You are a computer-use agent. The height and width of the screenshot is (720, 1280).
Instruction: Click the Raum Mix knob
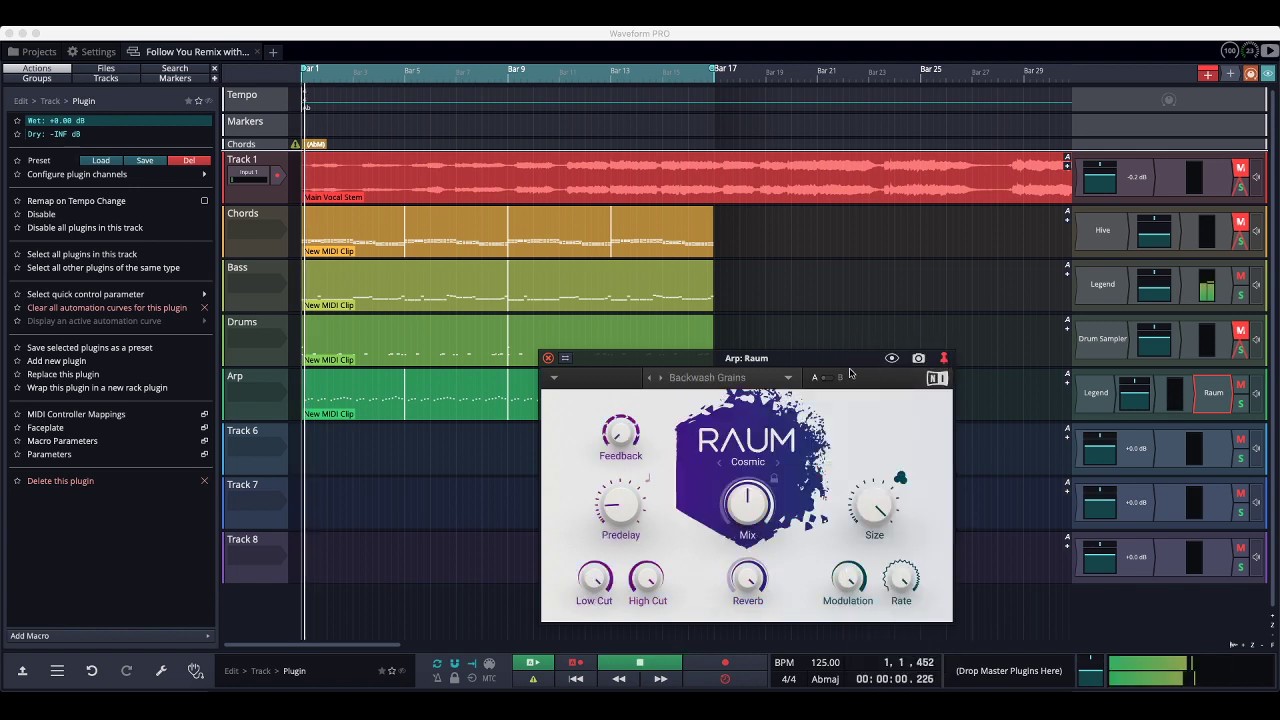[x=748, y=504]
